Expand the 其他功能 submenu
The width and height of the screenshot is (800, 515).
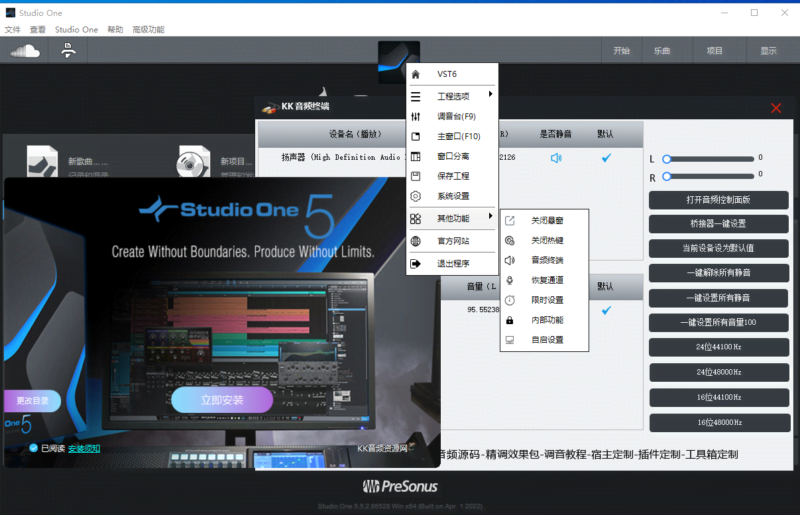coord(452,218)
